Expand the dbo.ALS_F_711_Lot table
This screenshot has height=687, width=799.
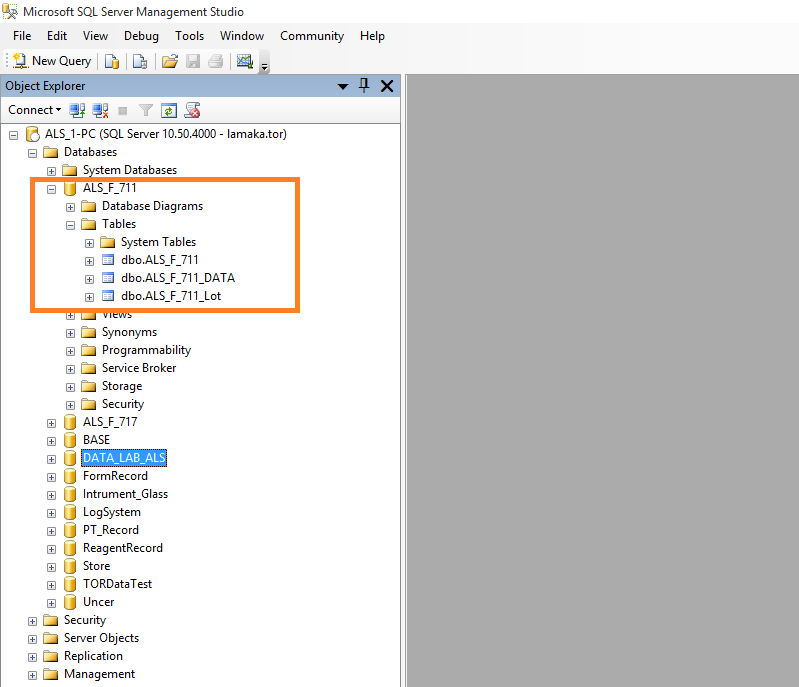coord(89,297)
